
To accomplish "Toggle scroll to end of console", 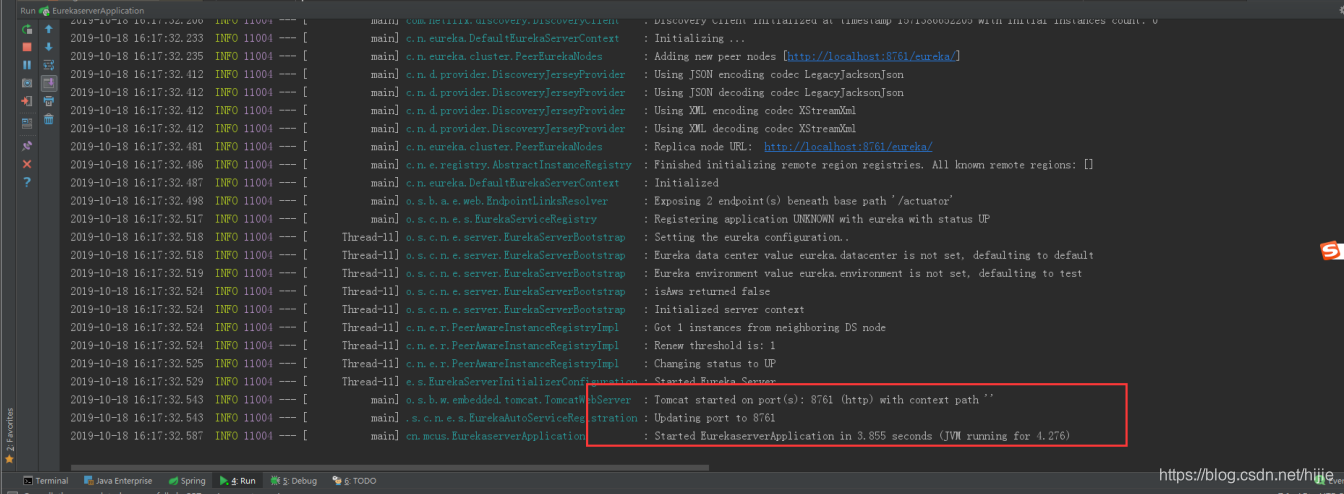I will coord(48,83).
